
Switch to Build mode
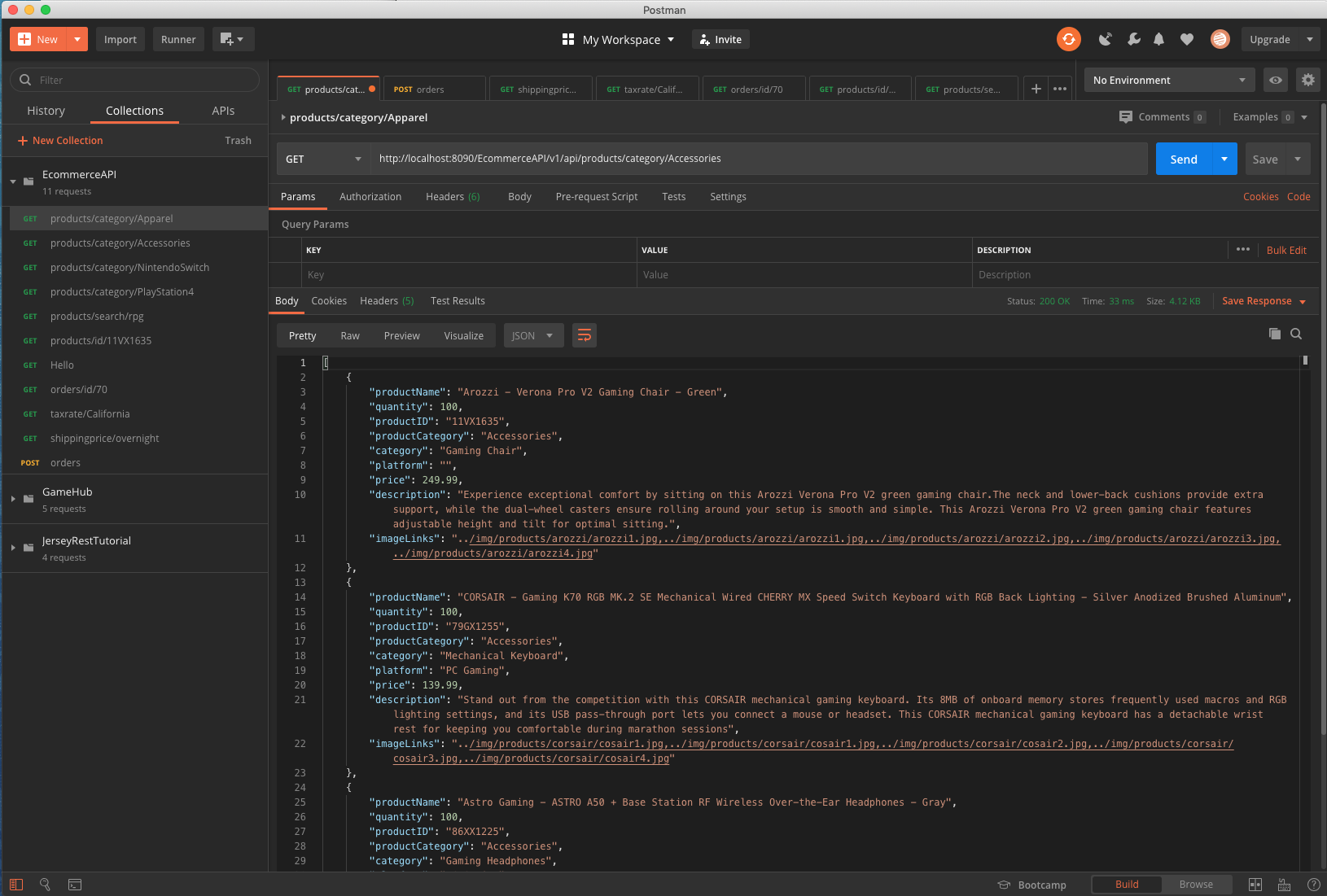click(x=1127, y=885)
